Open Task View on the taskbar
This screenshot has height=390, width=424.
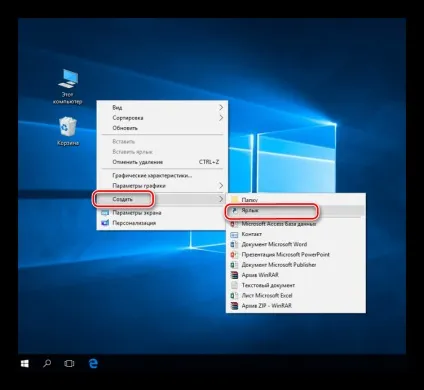click(x=69, y=363)
